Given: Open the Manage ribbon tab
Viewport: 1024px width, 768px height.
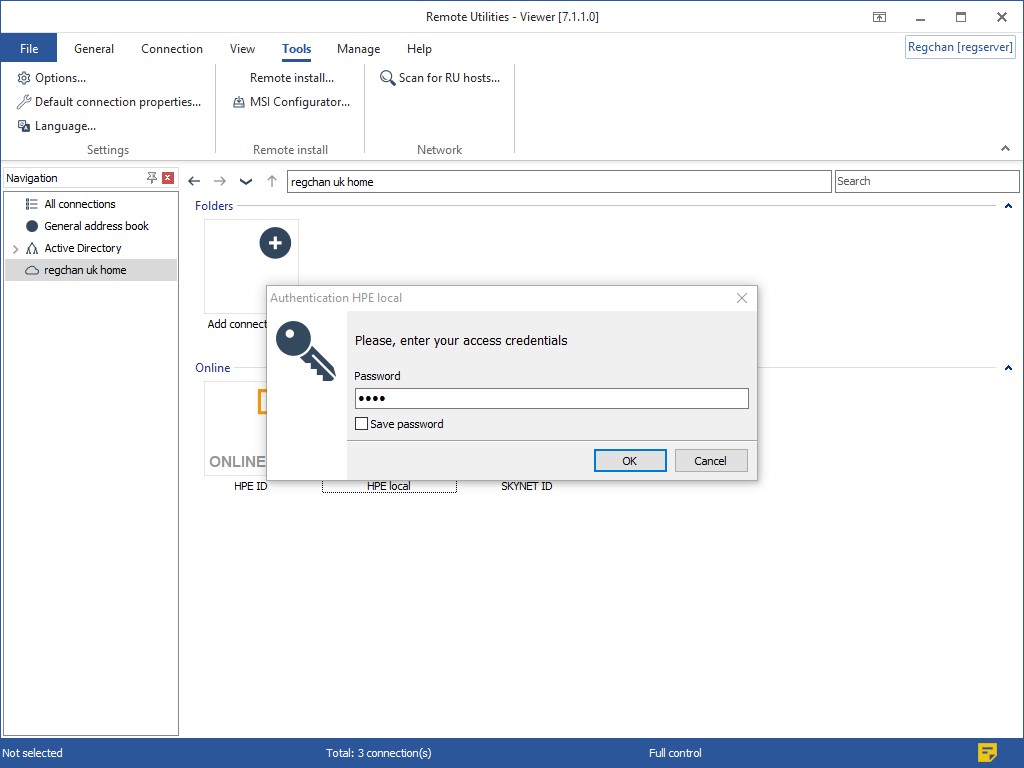Looking at the screenshot, I should pos(358,49).
